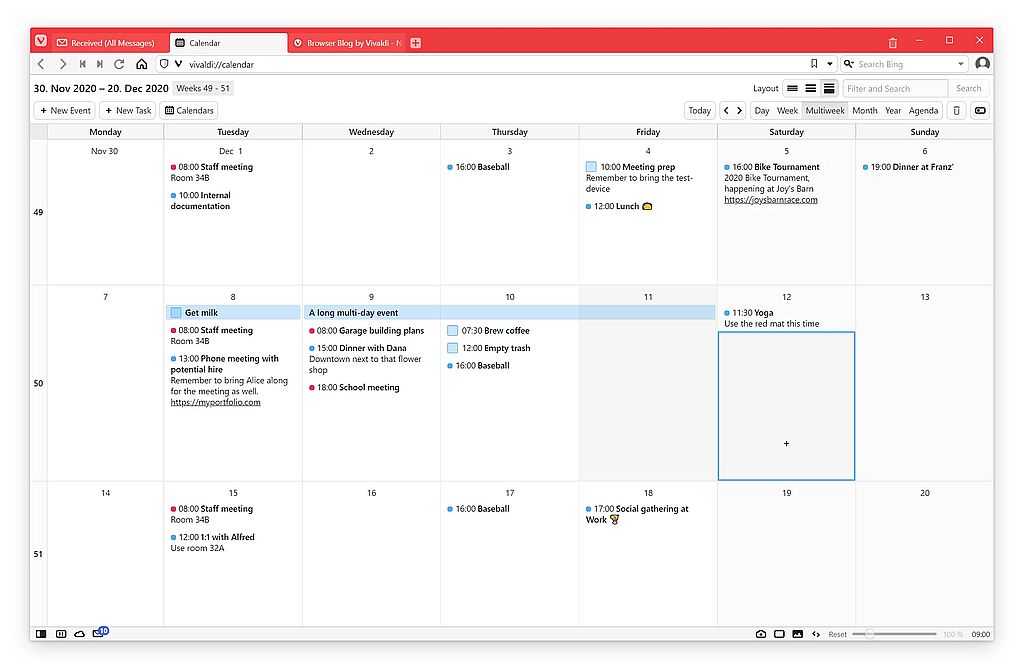Open the user profile icon
Image resolution: width=1024 pixels, height=668 pixels.
point(982,63)
